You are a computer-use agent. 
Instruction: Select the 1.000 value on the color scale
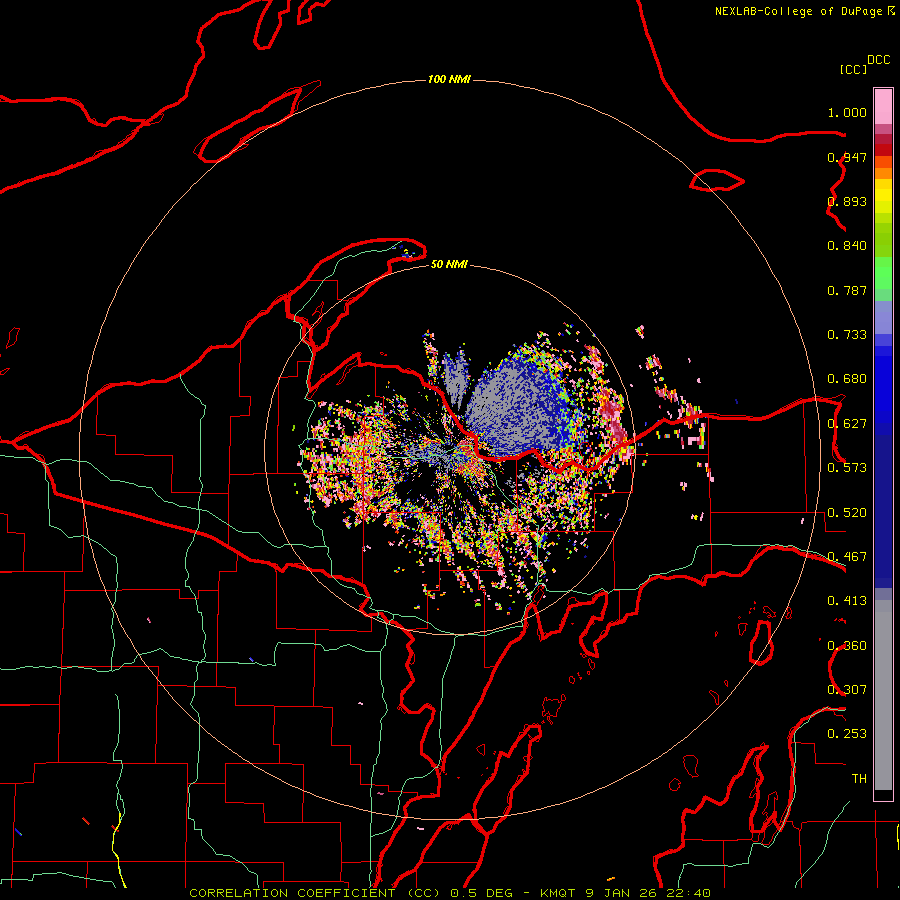(847, 112)
